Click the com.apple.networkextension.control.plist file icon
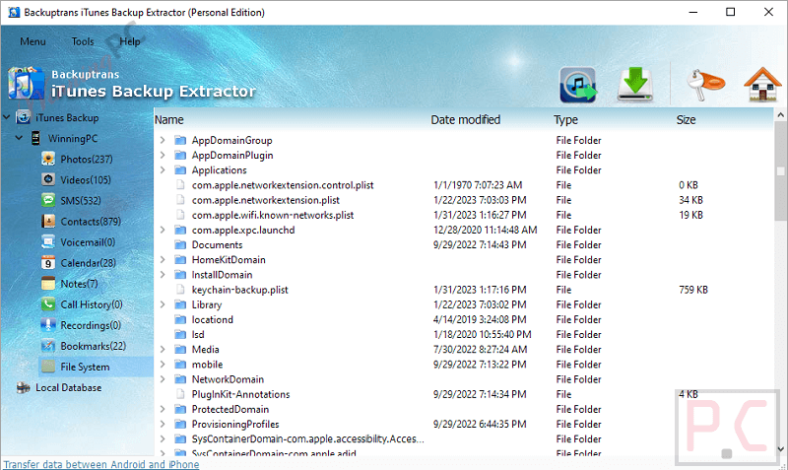Viewport: 788px width, 470px height. [x=180, y=185]
